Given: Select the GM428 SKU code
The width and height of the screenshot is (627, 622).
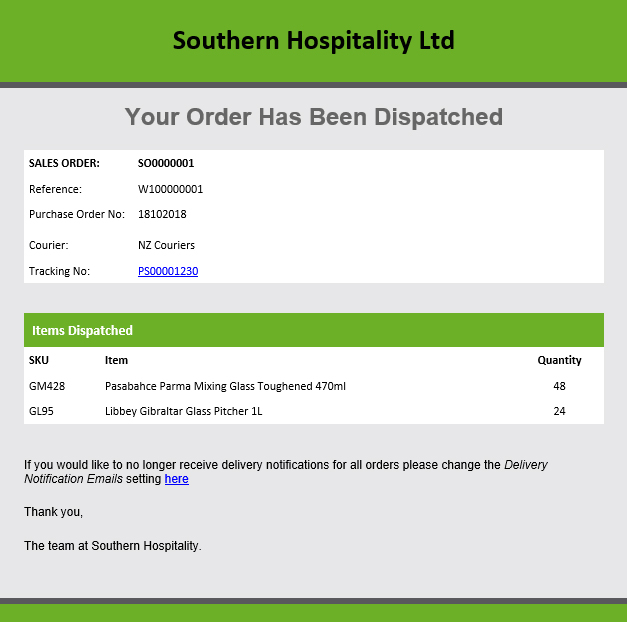Looking at the screenshot, I should tap(47, 386).
